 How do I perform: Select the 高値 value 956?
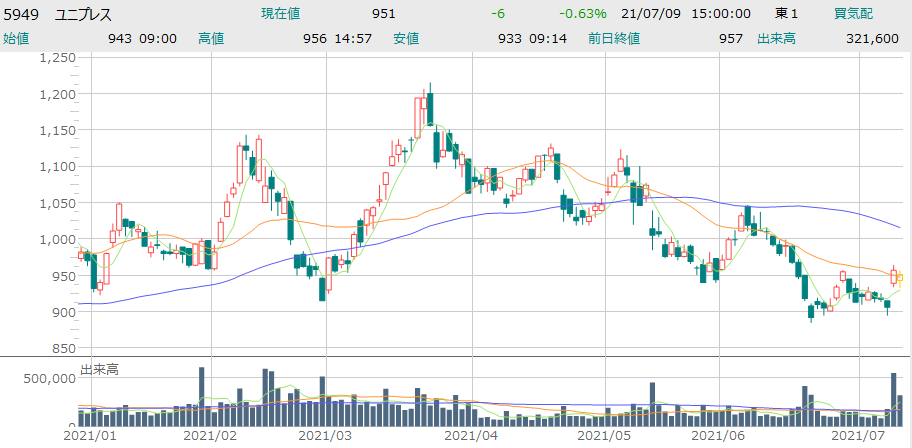pos(315,39)
